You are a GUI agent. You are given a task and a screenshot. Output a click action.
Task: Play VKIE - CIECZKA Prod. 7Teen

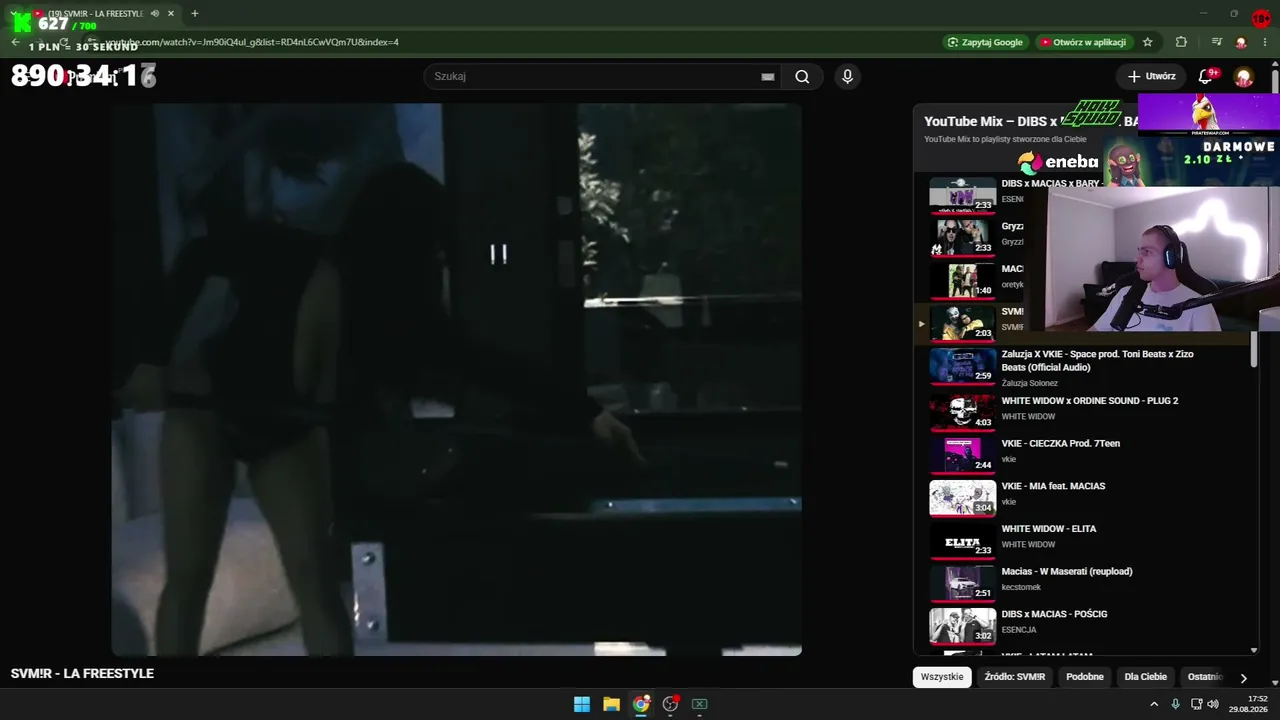point(1061,443)
